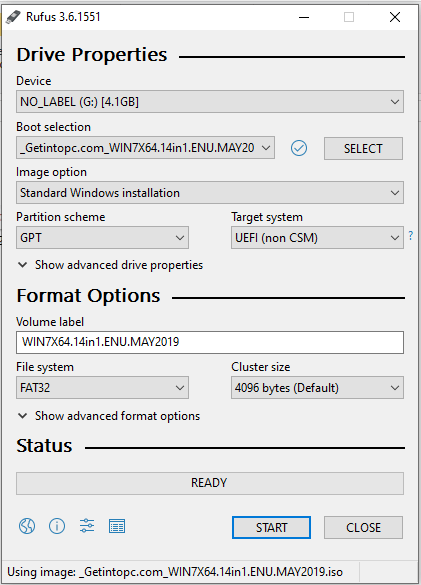
Task: Open the Partition scheme GPT dropdown
Action: [102, 238]
